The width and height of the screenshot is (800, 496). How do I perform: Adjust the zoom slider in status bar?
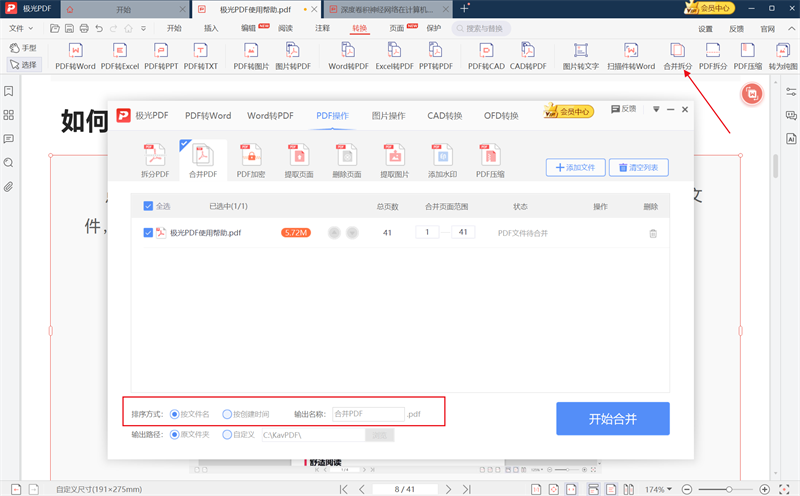(729, 489)
